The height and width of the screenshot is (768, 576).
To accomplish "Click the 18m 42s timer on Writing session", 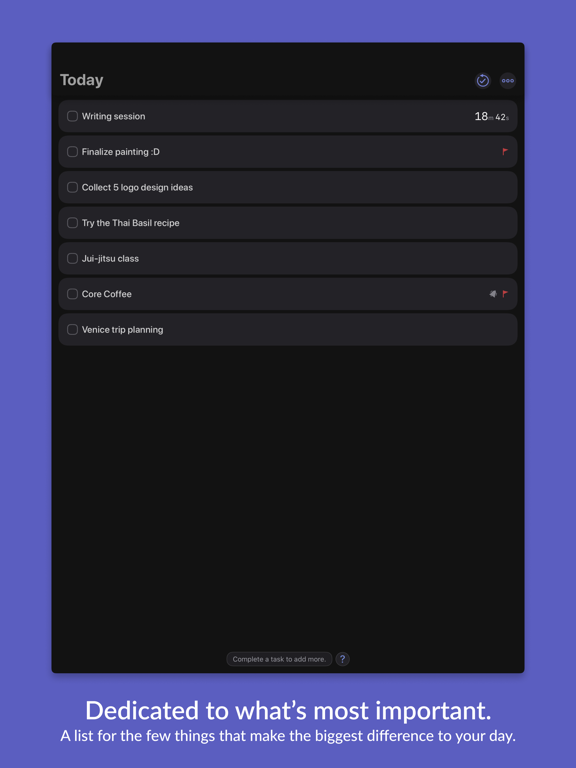I will point(491,117).
